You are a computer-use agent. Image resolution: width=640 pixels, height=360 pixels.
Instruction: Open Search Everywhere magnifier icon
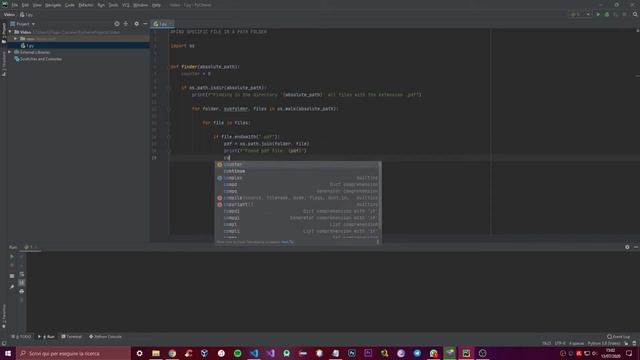[635, 14]
